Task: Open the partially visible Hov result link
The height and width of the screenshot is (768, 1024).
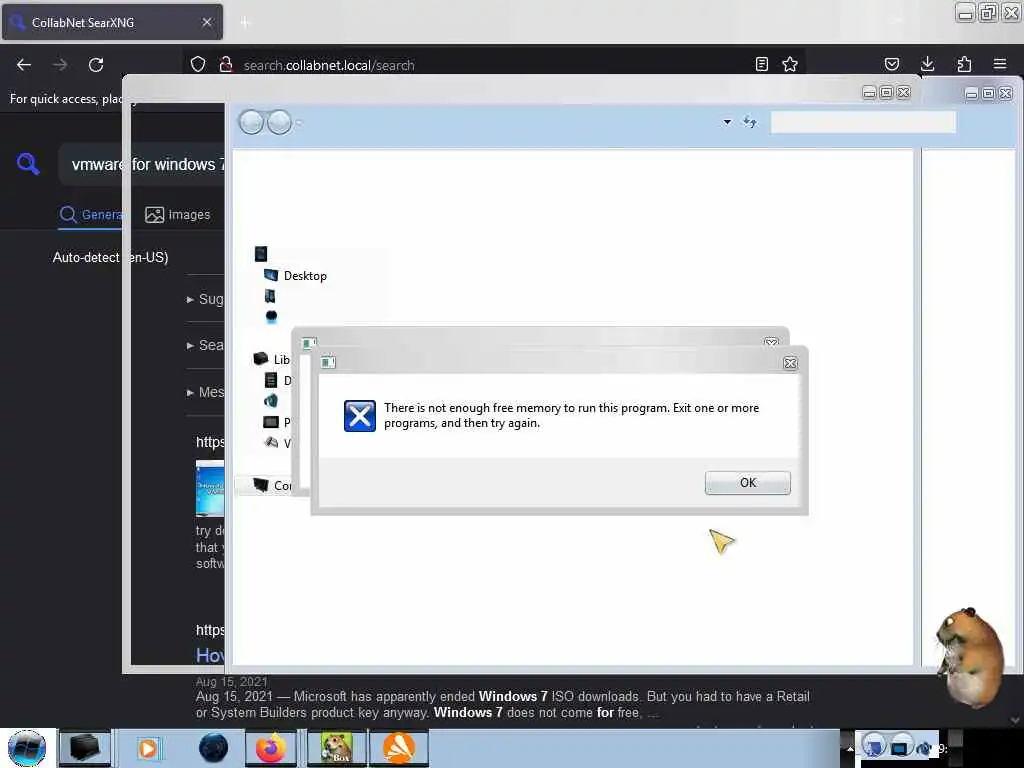Action: [x=210, y=655]
